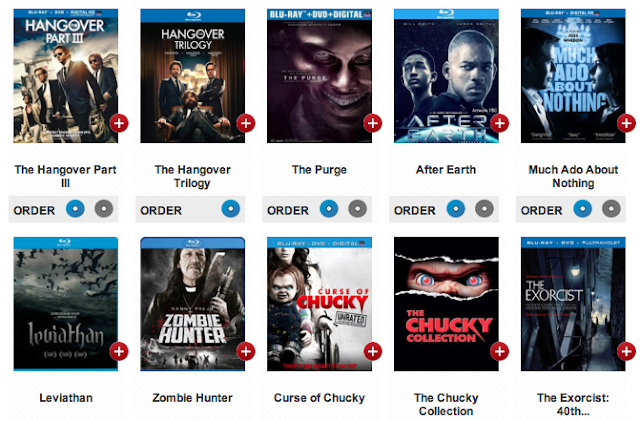This screenshot has height=421, width=640.
Task: Select gray DVD disc for The Purge
Action: pos(358,209)
